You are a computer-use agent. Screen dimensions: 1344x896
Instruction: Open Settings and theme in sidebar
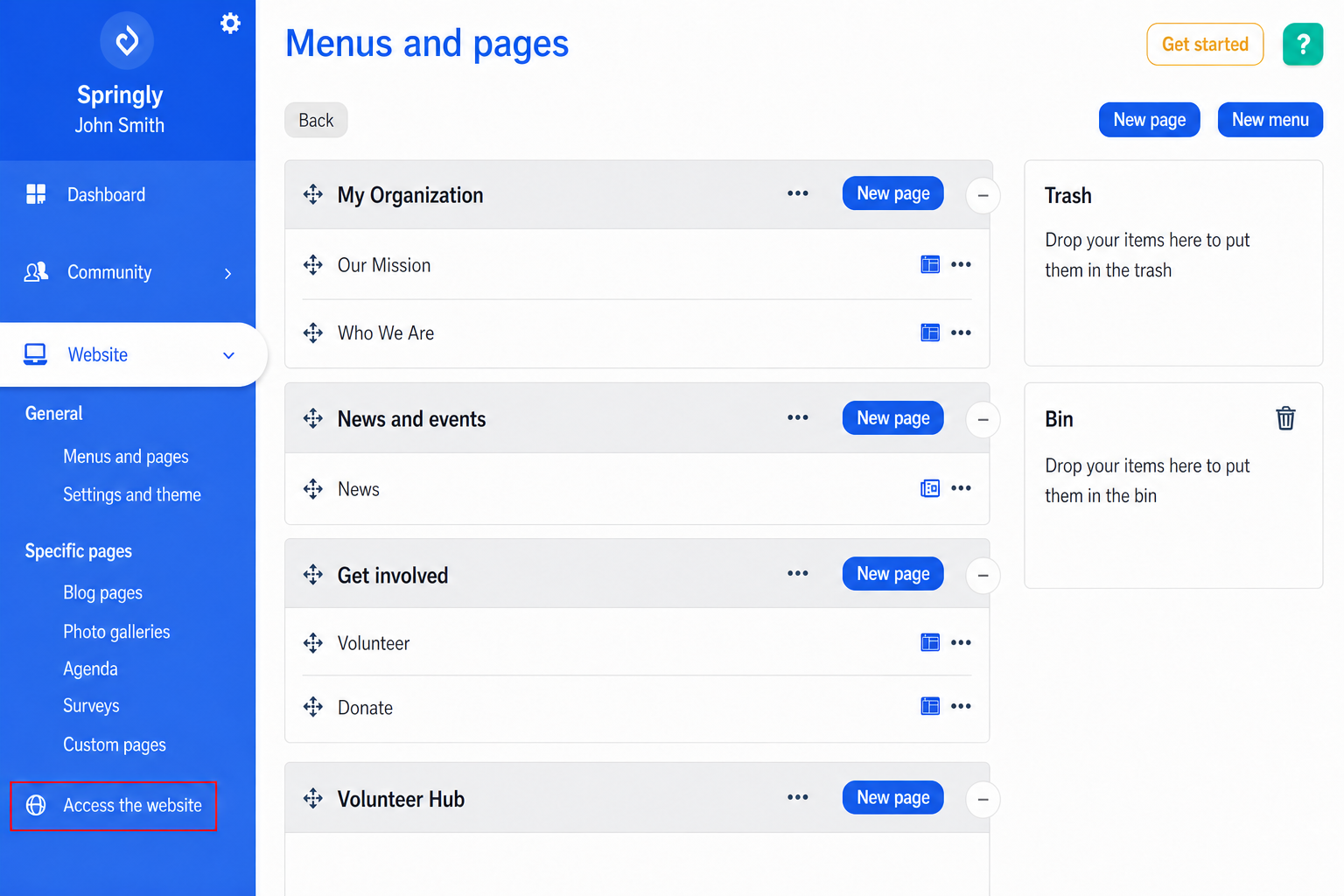(132, 494)
